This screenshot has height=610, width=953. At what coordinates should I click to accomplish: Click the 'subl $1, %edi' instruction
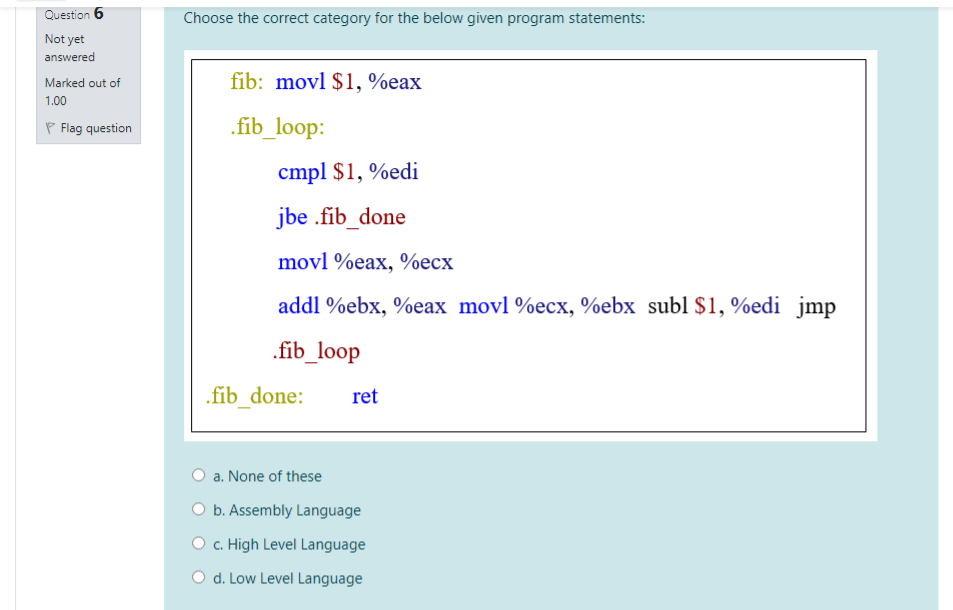click(x=714, y=306)
